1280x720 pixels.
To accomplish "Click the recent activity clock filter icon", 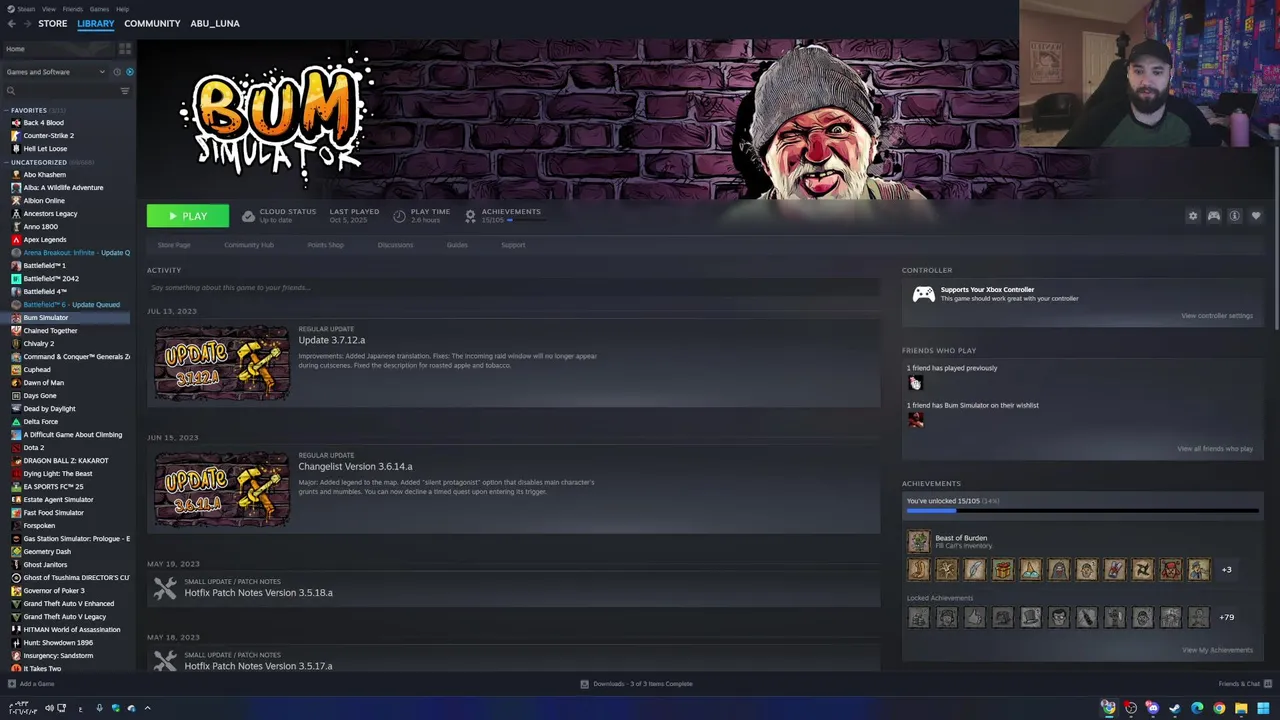I will pos(117,72).
